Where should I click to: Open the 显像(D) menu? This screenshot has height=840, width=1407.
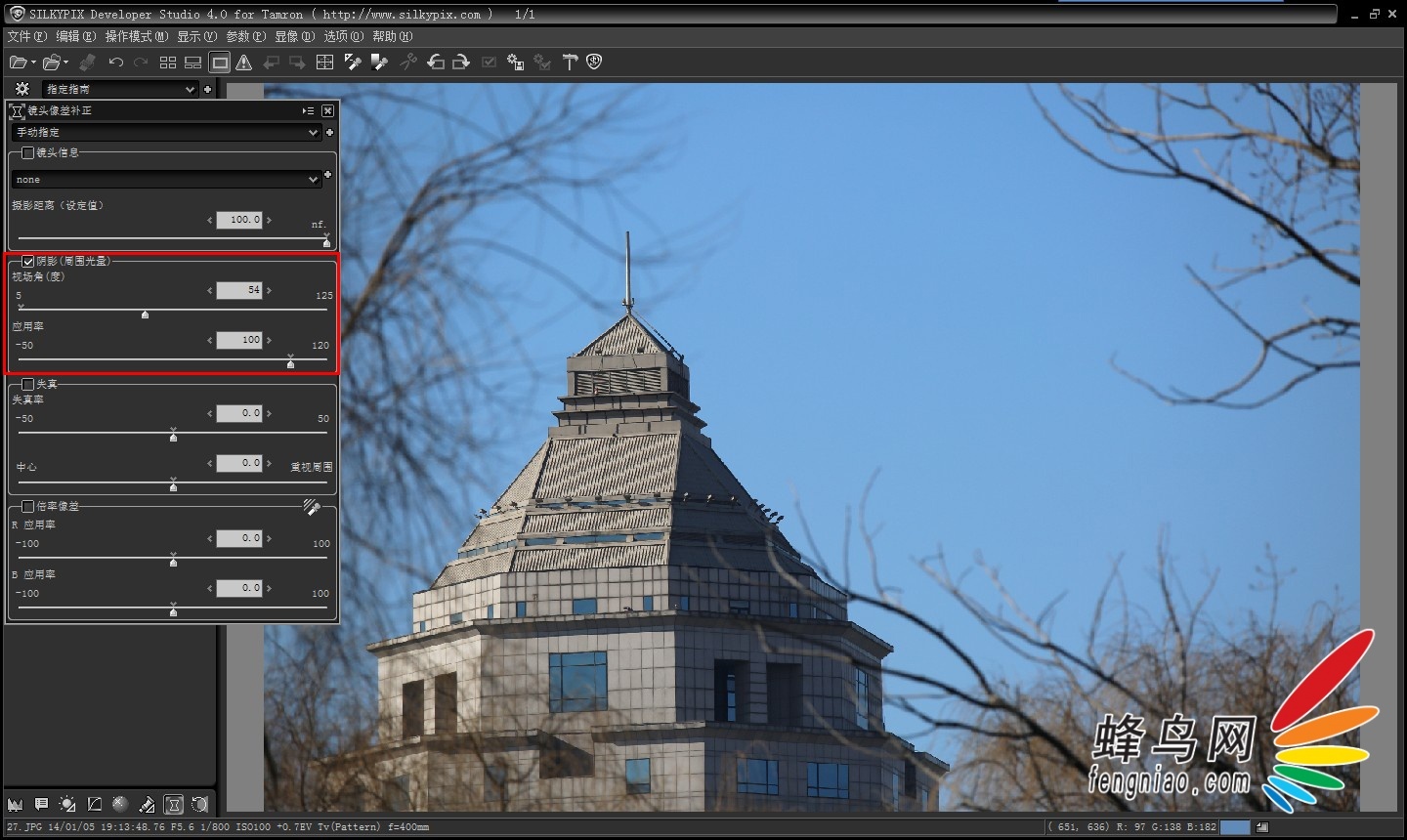coord(294,36)
